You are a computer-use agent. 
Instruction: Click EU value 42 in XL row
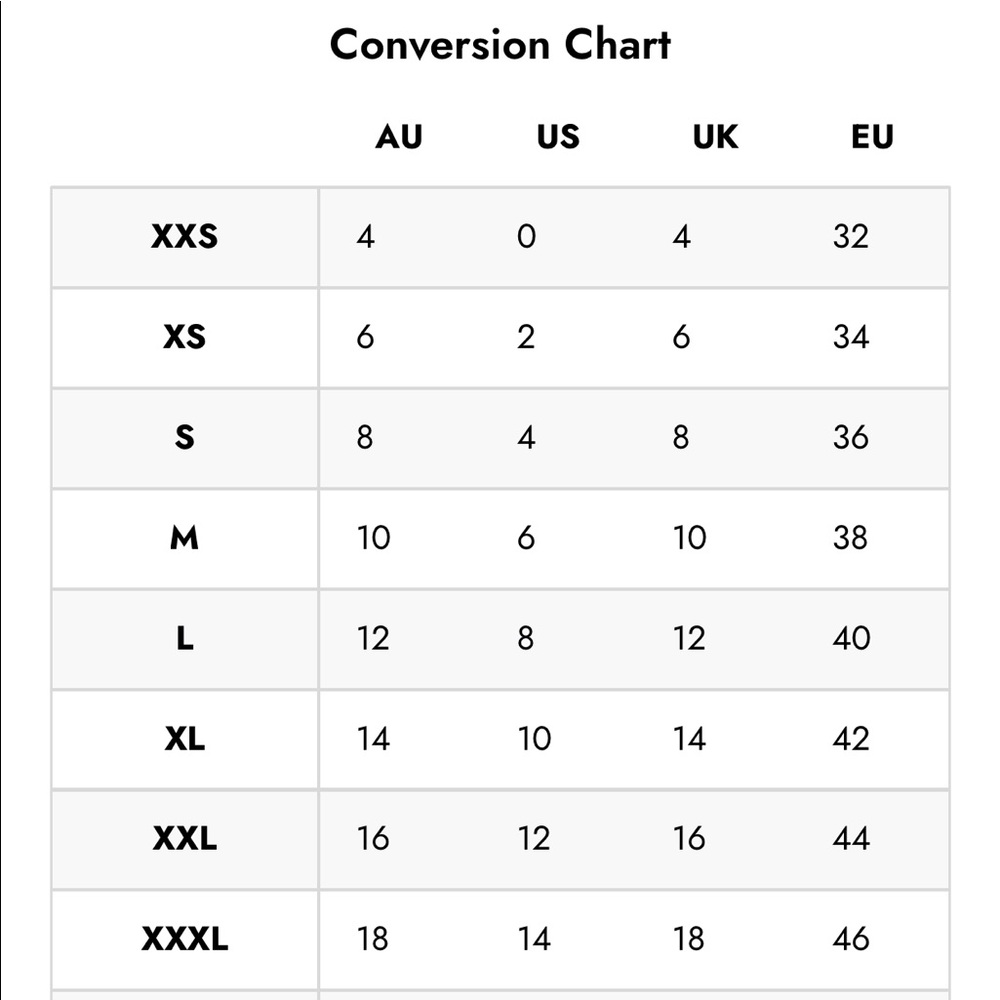pyautogui.click(x=851, y=739)
